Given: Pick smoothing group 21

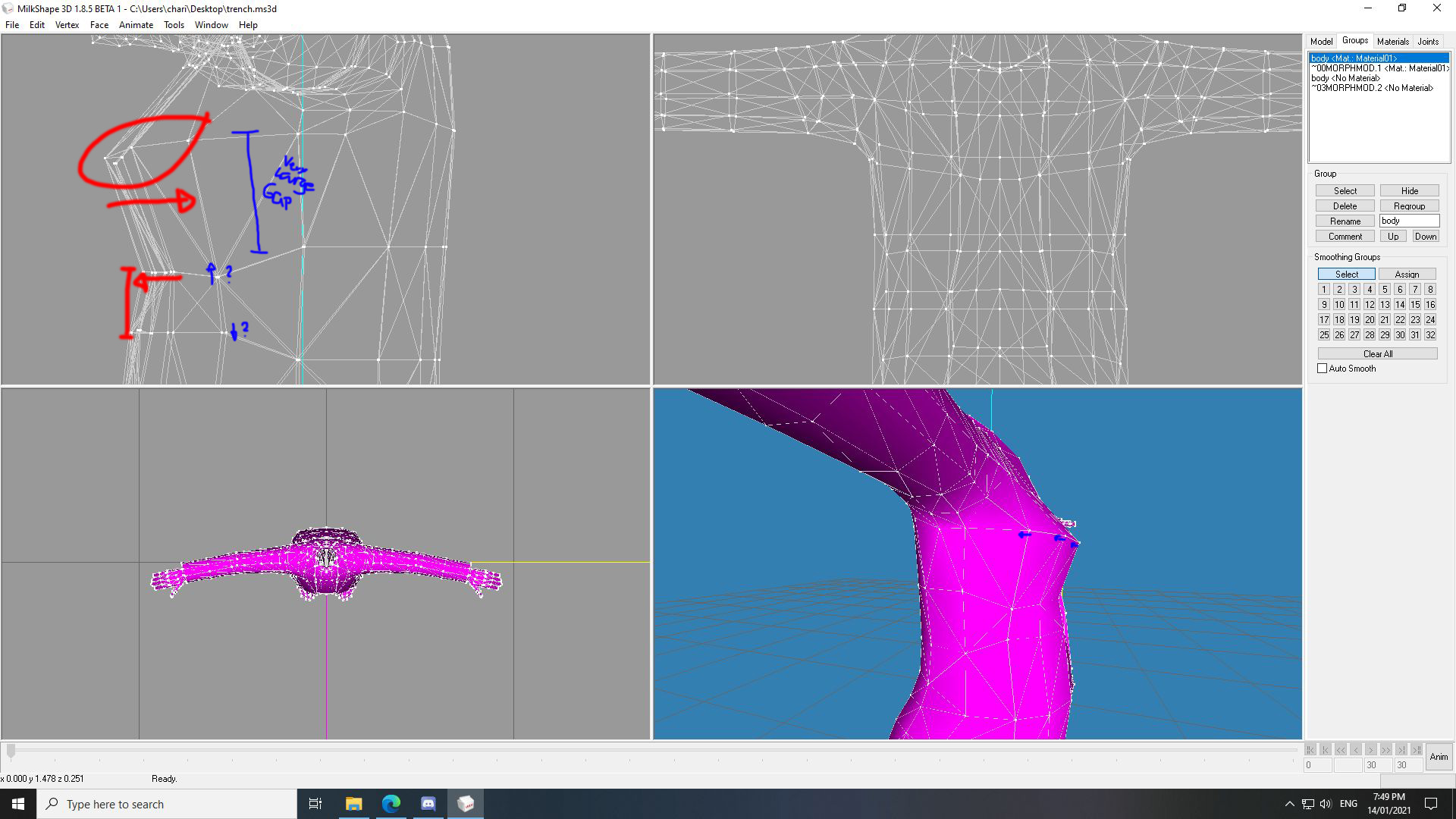Looking at the screenshot, I should pyautogui.click(x=1385, y=320).
